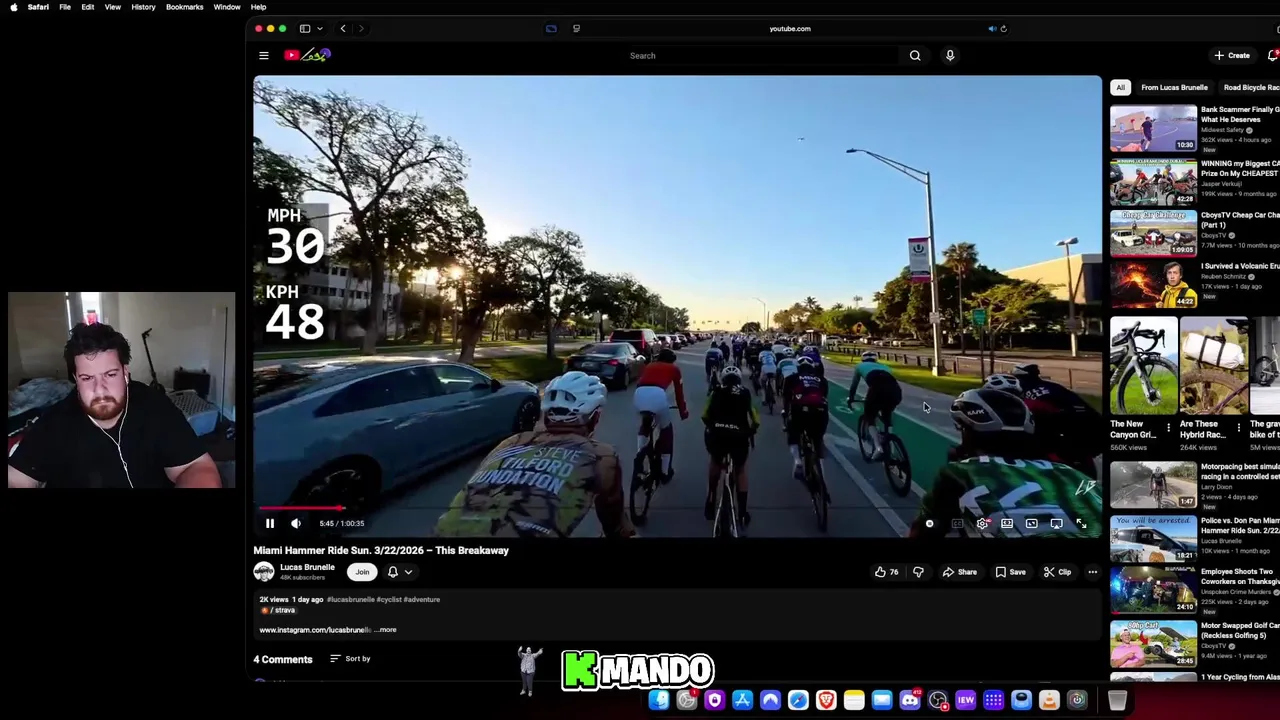1280x720 pixels.
Task: Expand sidebar chevron dropdown in Safari toolbar
Action: coord(318,29)
